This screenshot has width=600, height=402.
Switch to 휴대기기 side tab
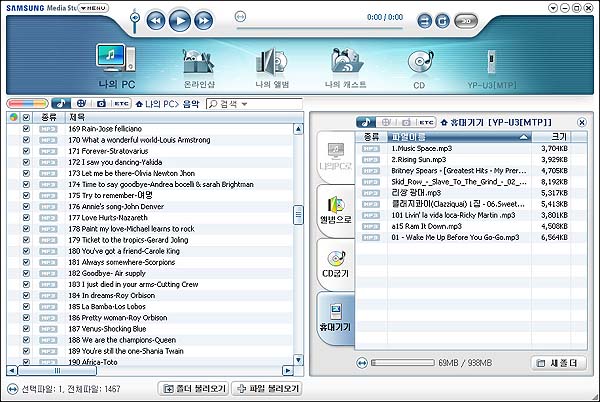pos(336,318)
